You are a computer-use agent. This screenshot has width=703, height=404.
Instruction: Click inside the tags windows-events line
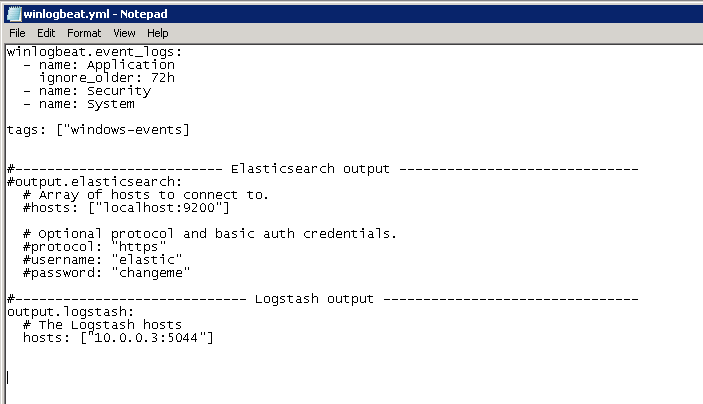click(x=98, y=130)
